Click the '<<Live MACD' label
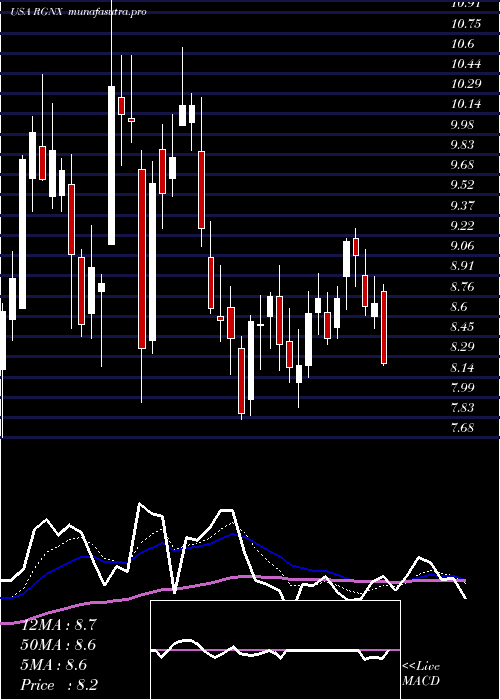500x700 pixels. pos(421,674)
